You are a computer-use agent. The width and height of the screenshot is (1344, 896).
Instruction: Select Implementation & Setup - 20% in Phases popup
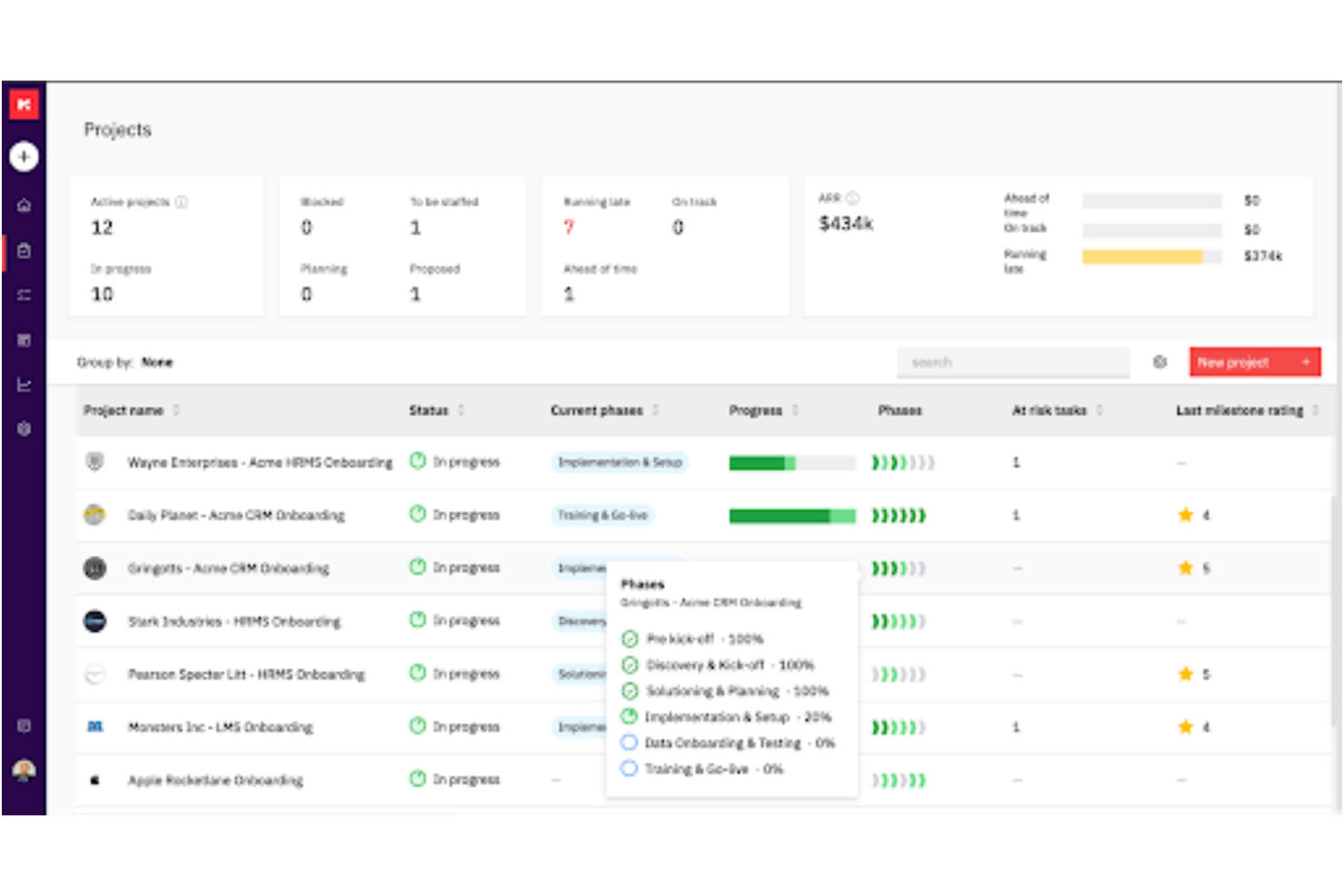(x=738, y=717)
